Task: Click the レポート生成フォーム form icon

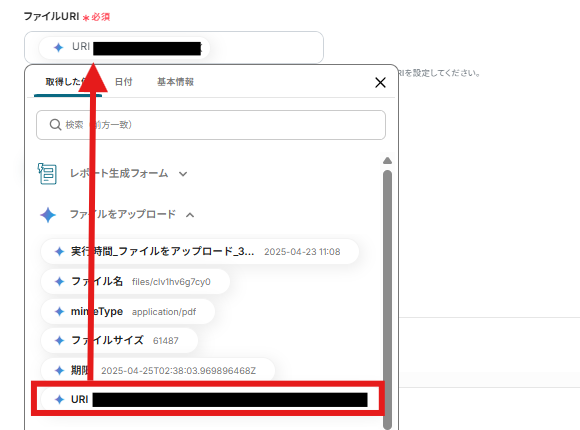Action: (47, 174)
